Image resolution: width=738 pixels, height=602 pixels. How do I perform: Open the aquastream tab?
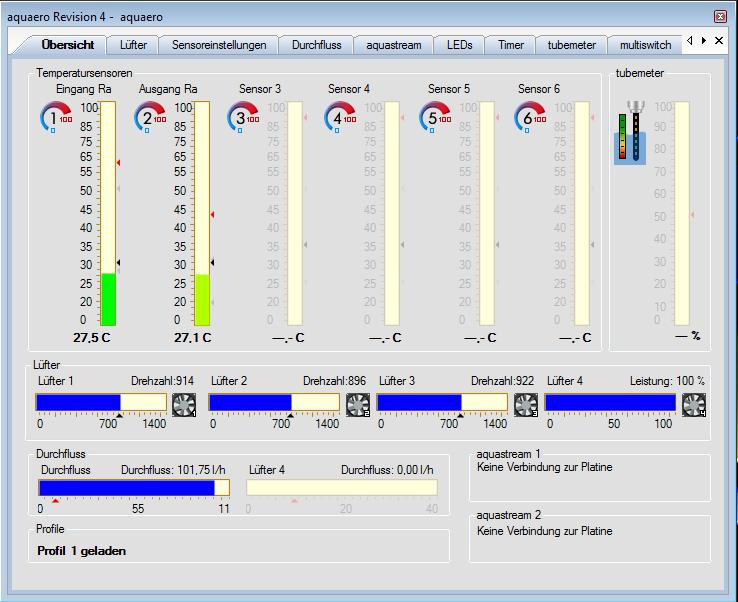[393, 45]
